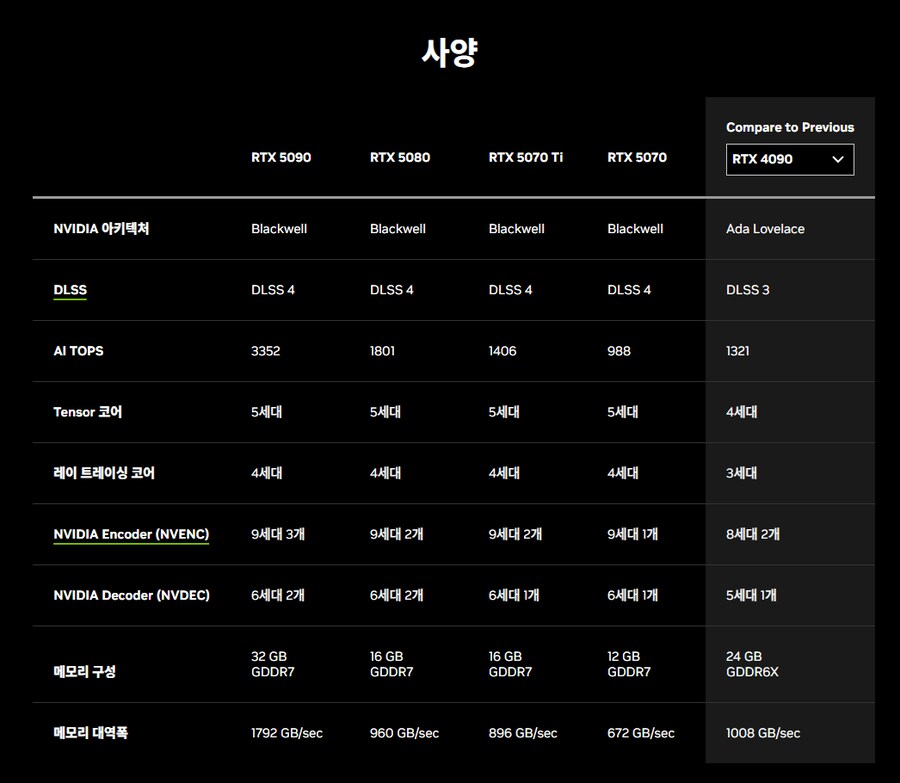Click the NVIDIA 아키텍처 row label
The height and width of the screenshot is (783, 900).
click(x=101, y=228)
